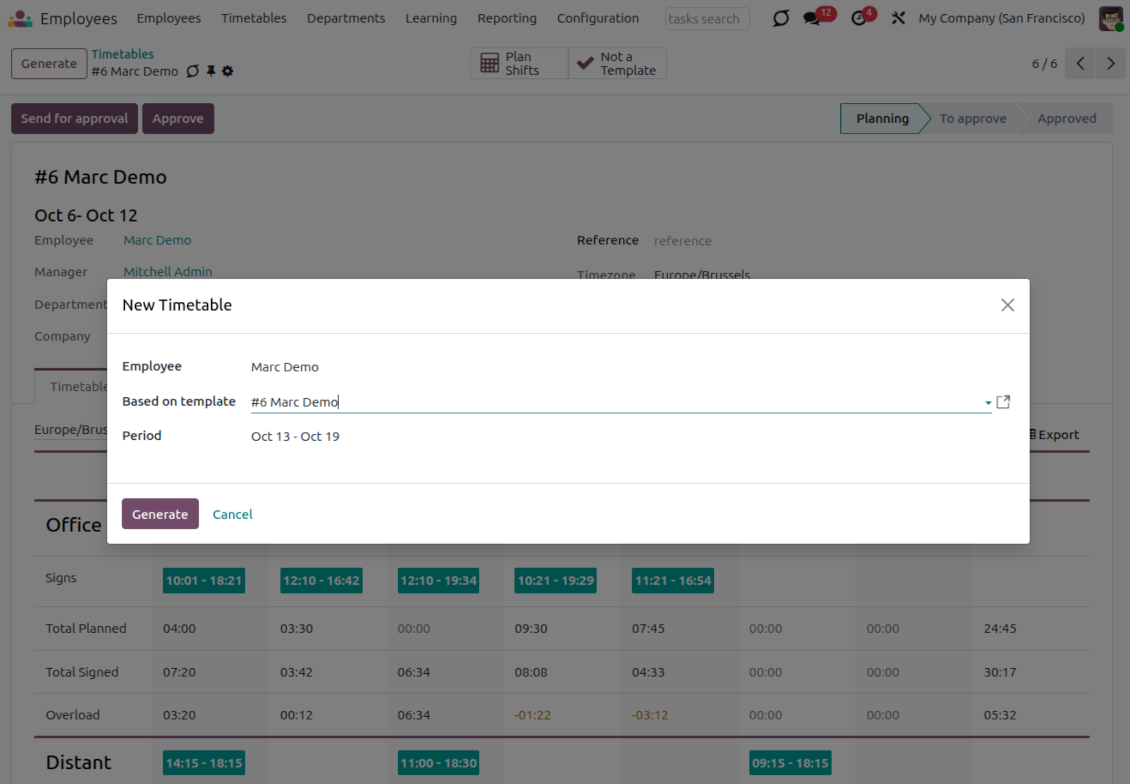Click the gear actions icon near record title
The height and width of the screenshot is (784, 1130).
pos(228,72)
